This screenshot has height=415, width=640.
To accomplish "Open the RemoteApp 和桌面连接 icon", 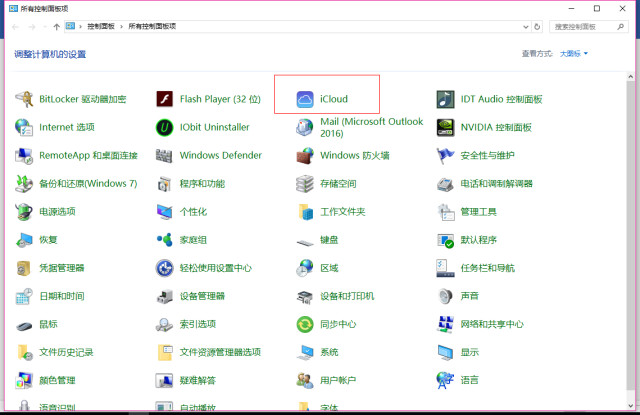I will [x=24, y=155].
